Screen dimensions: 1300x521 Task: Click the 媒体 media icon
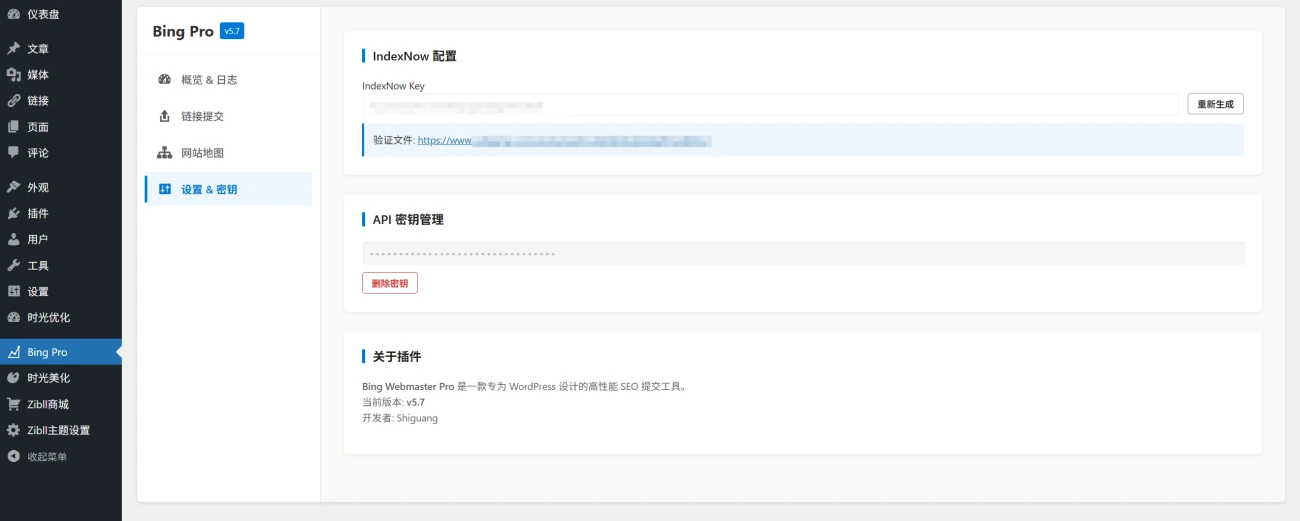(x=13, y=75)
